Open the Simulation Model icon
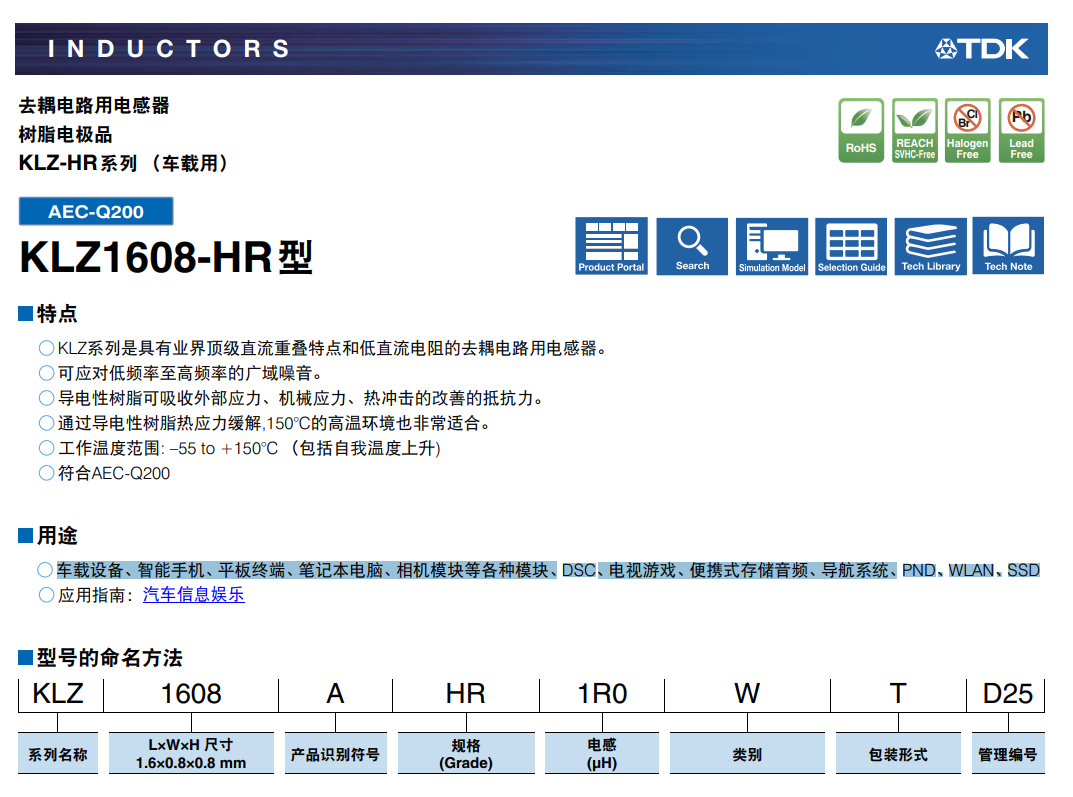The image size is (1073, 797). (x=772, y=246)
